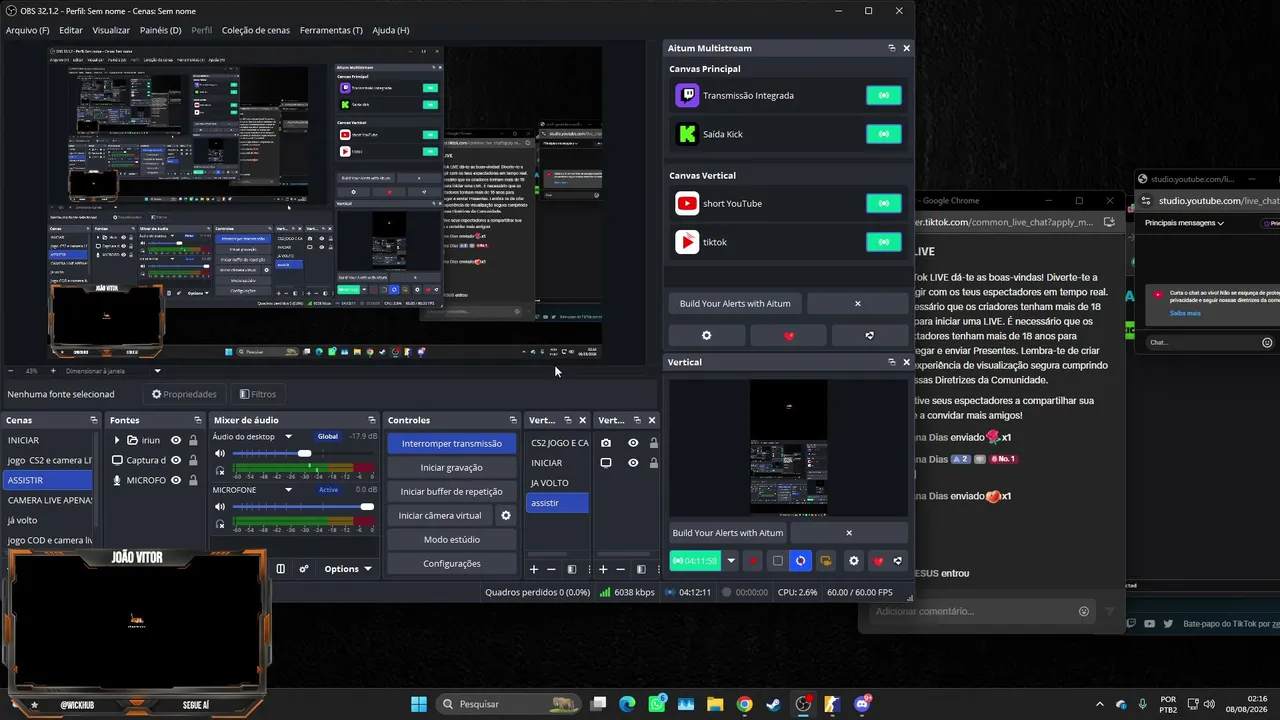
Task: Click Iniciar câmera virtual button
Action: (440, 516)
